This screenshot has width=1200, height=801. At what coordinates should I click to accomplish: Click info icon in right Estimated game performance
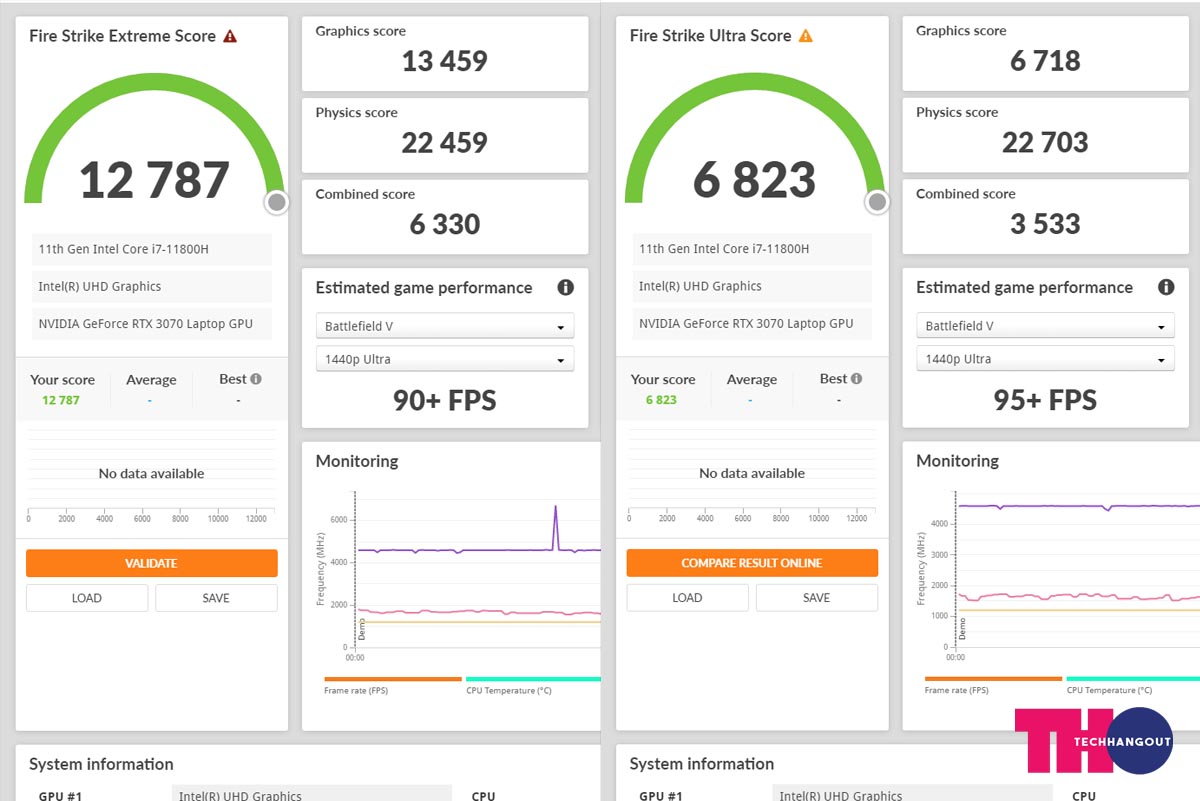click(1166, 288)
